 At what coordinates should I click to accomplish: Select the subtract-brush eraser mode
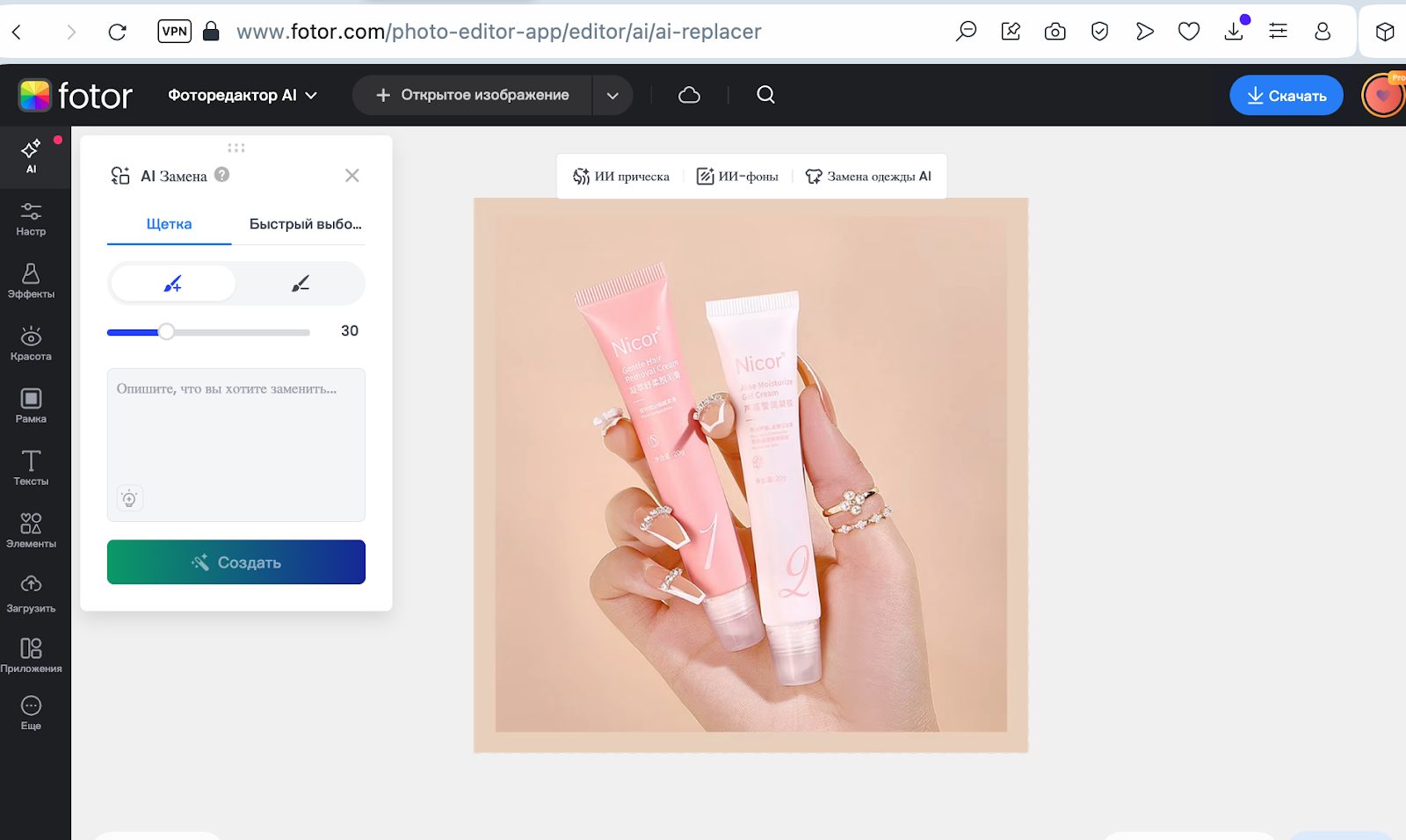point(301,284)
